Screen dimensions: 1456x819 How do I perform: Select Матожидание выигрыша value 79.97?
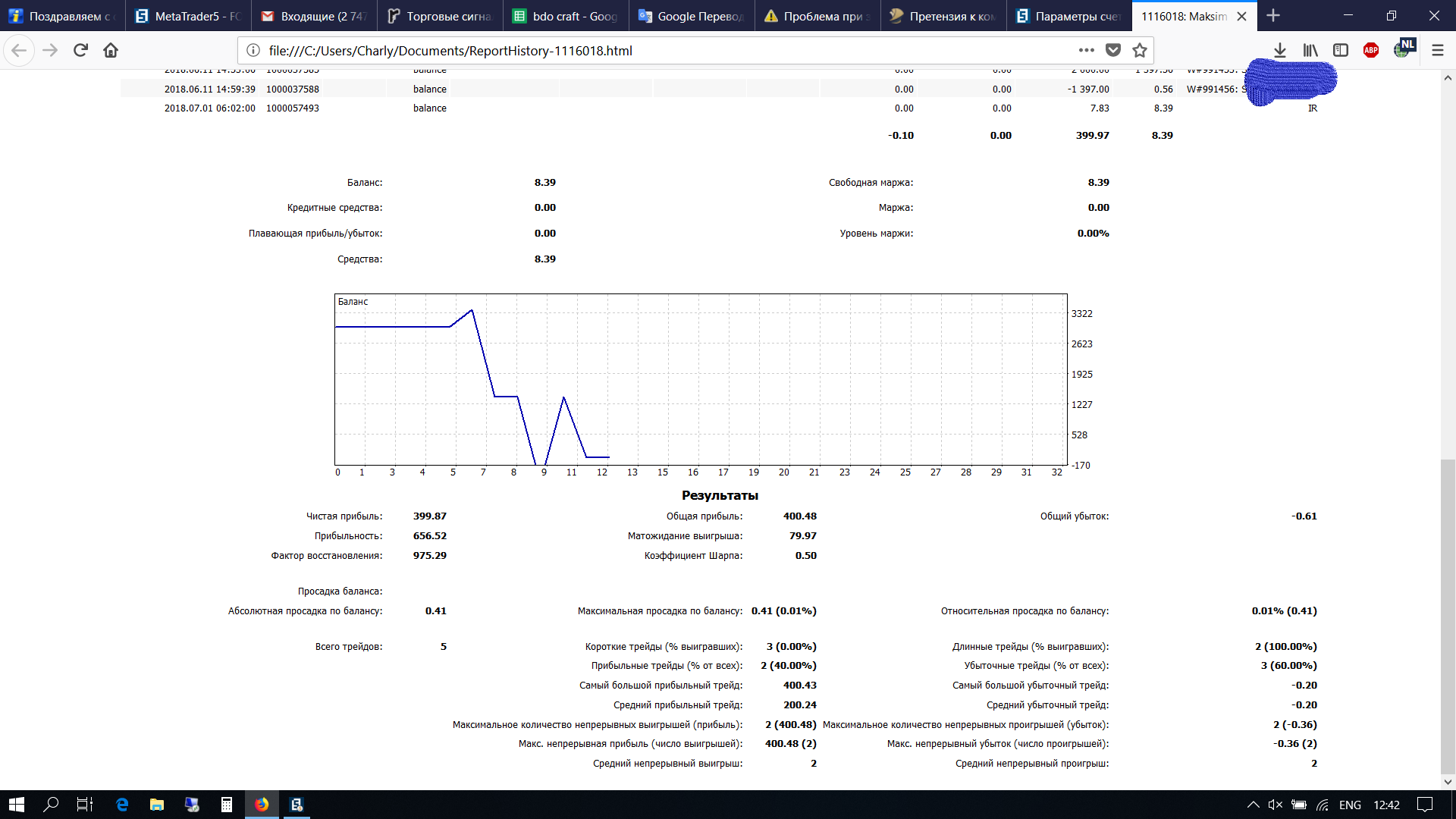pos(803,535)
